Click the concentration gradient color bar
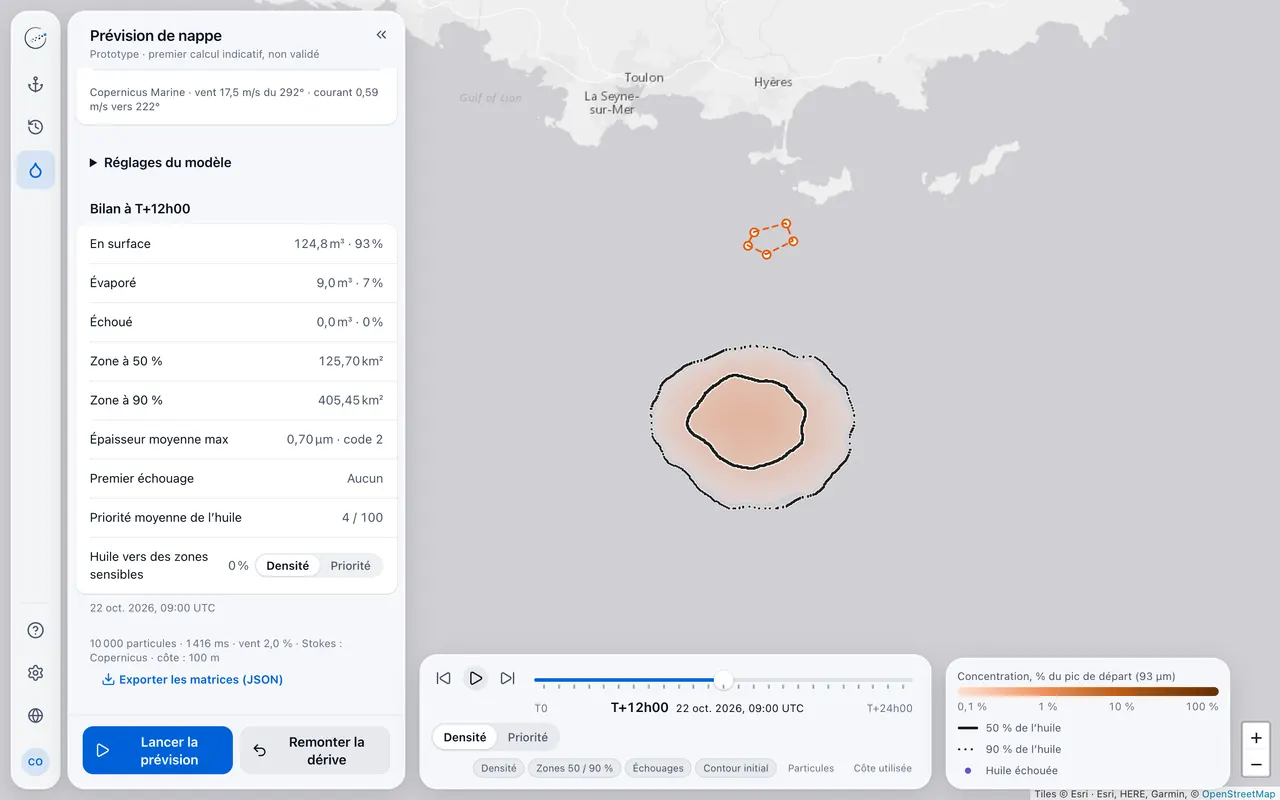This screenshot has height=800, width=1280. coord(1088,691)
